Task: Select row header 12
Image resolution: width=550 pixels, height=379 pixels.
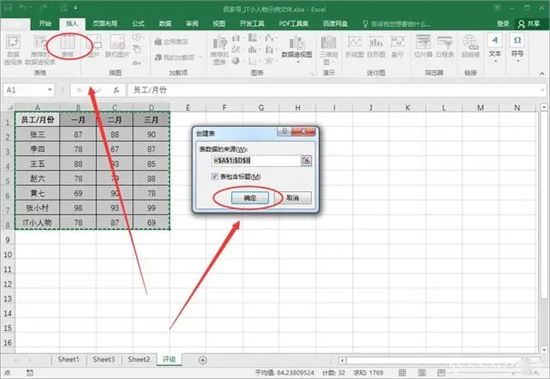Action: coord(7,284)
